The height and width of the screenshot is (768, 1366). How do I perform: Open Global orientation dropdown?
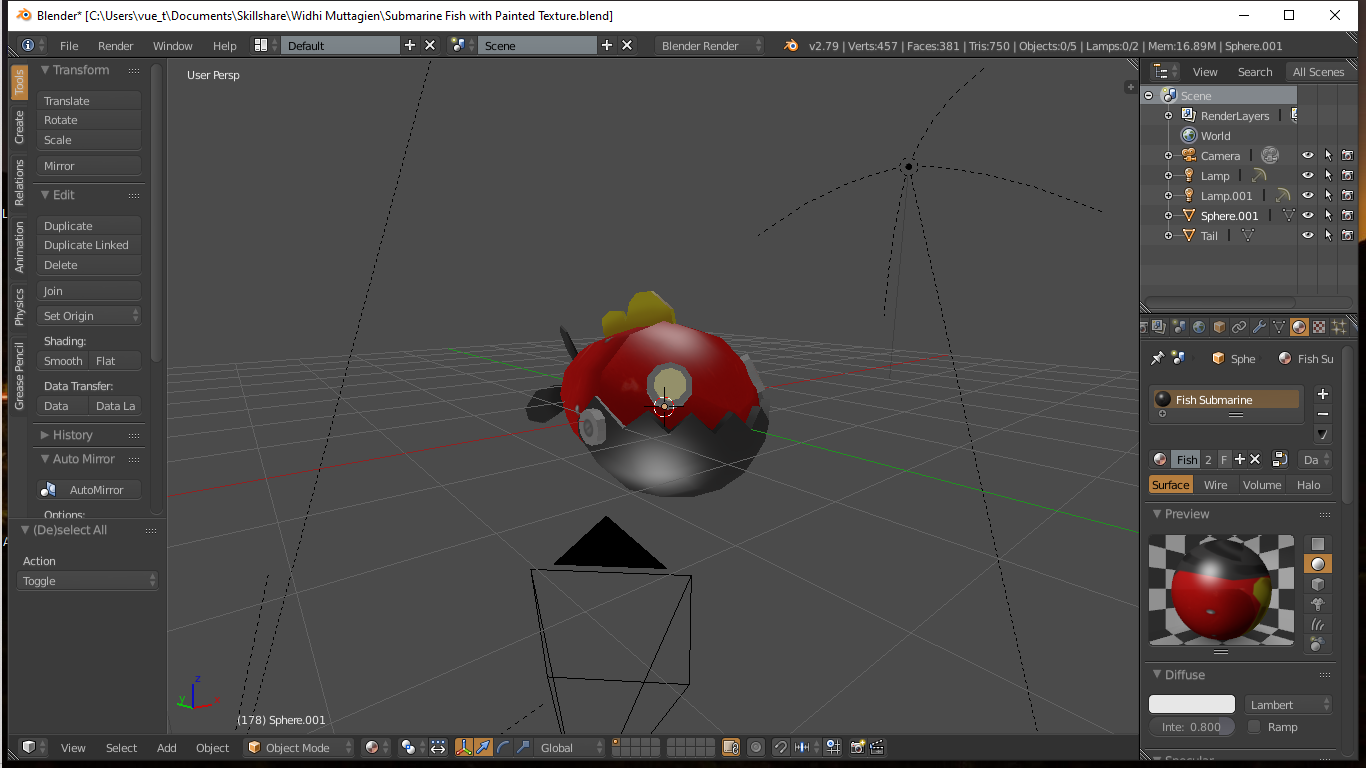[571, 747]
